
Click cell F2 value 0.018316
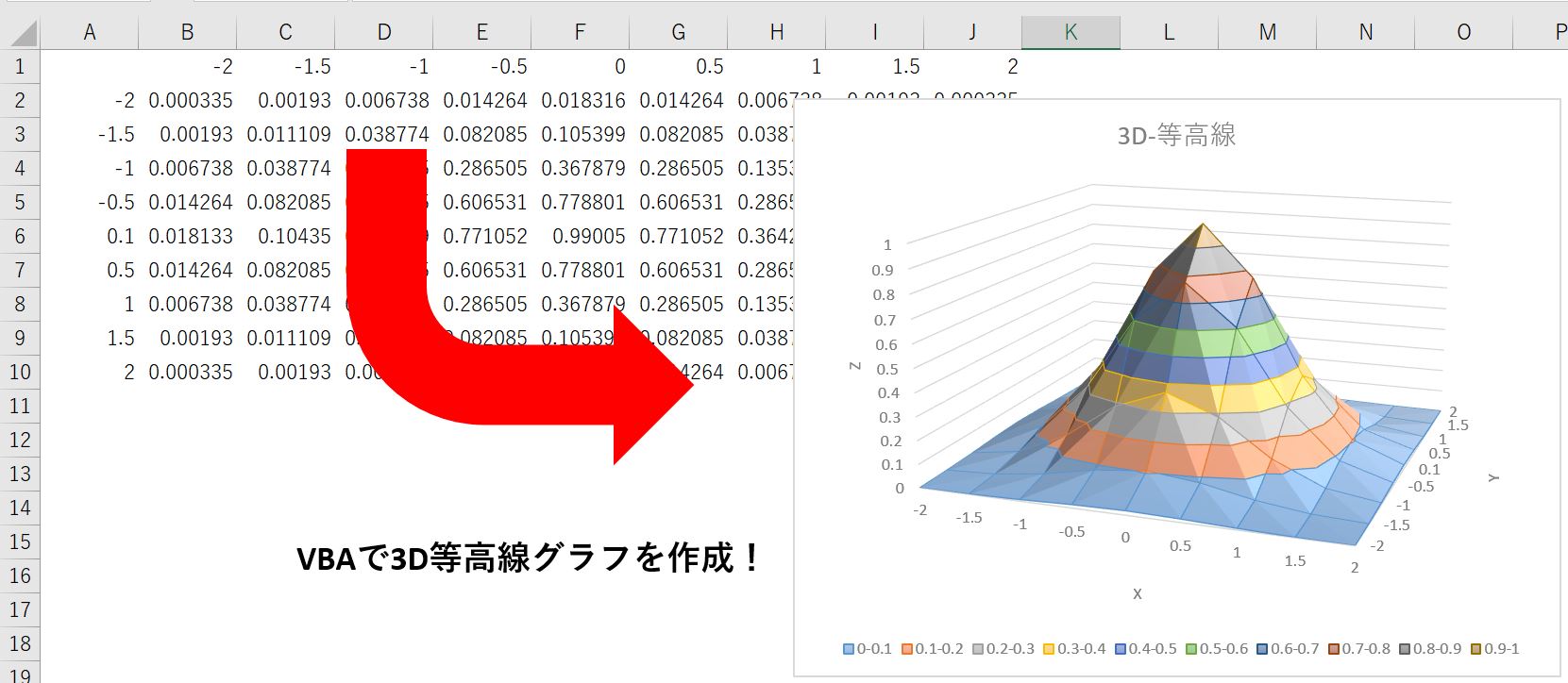[581, 101]
